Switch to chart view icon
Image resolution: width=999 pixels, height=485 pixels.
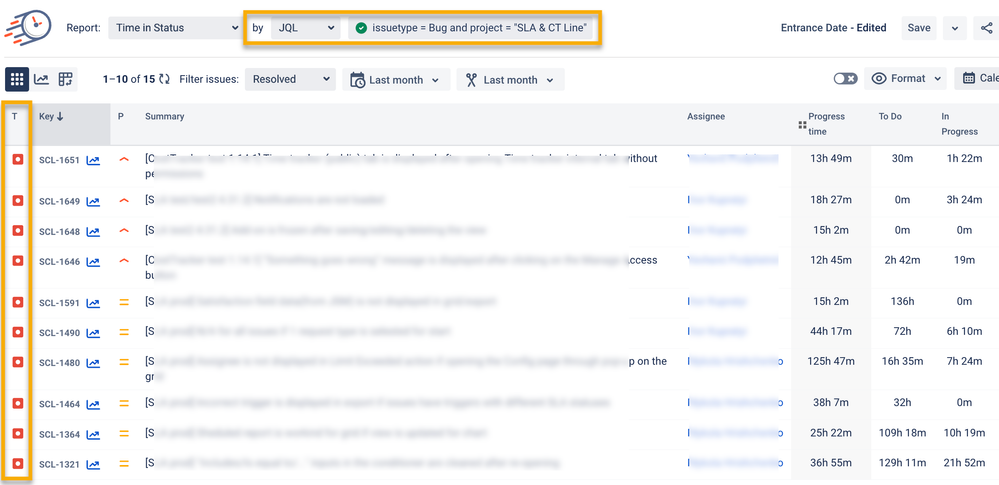tap(41, 79)
